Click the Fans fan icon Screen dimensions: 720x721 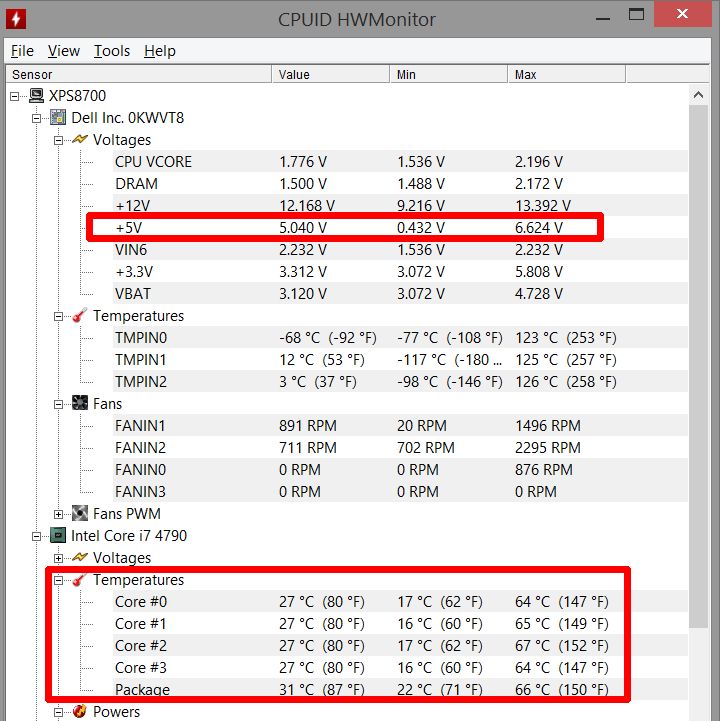point(80,403)
